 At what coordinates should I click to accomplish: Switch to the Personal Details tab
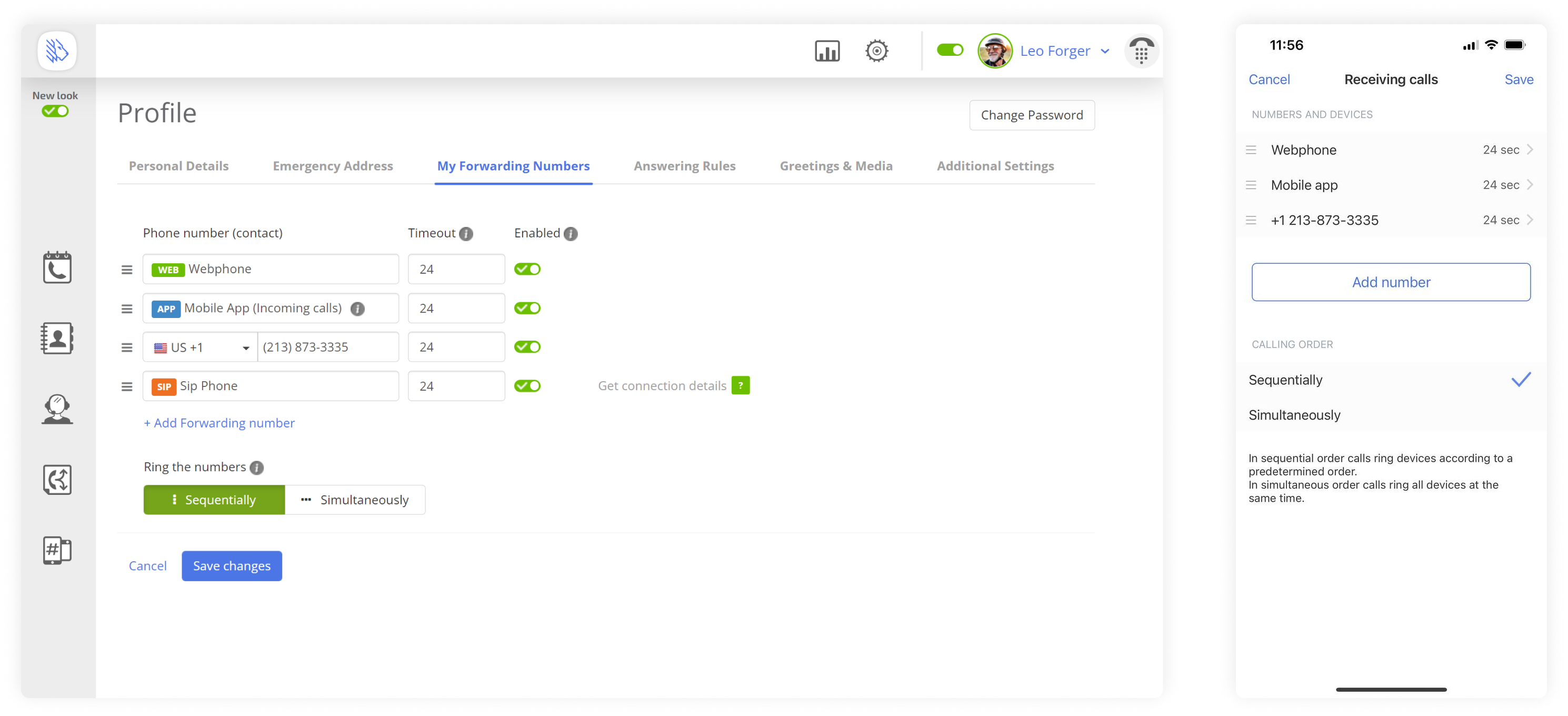[x=178, y=165]
